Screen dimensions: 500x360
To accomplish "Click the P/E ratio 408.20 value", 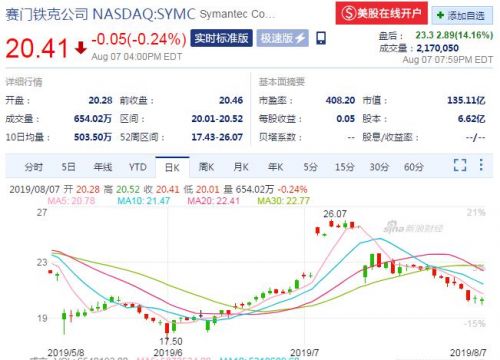I will tap(340, 100).
